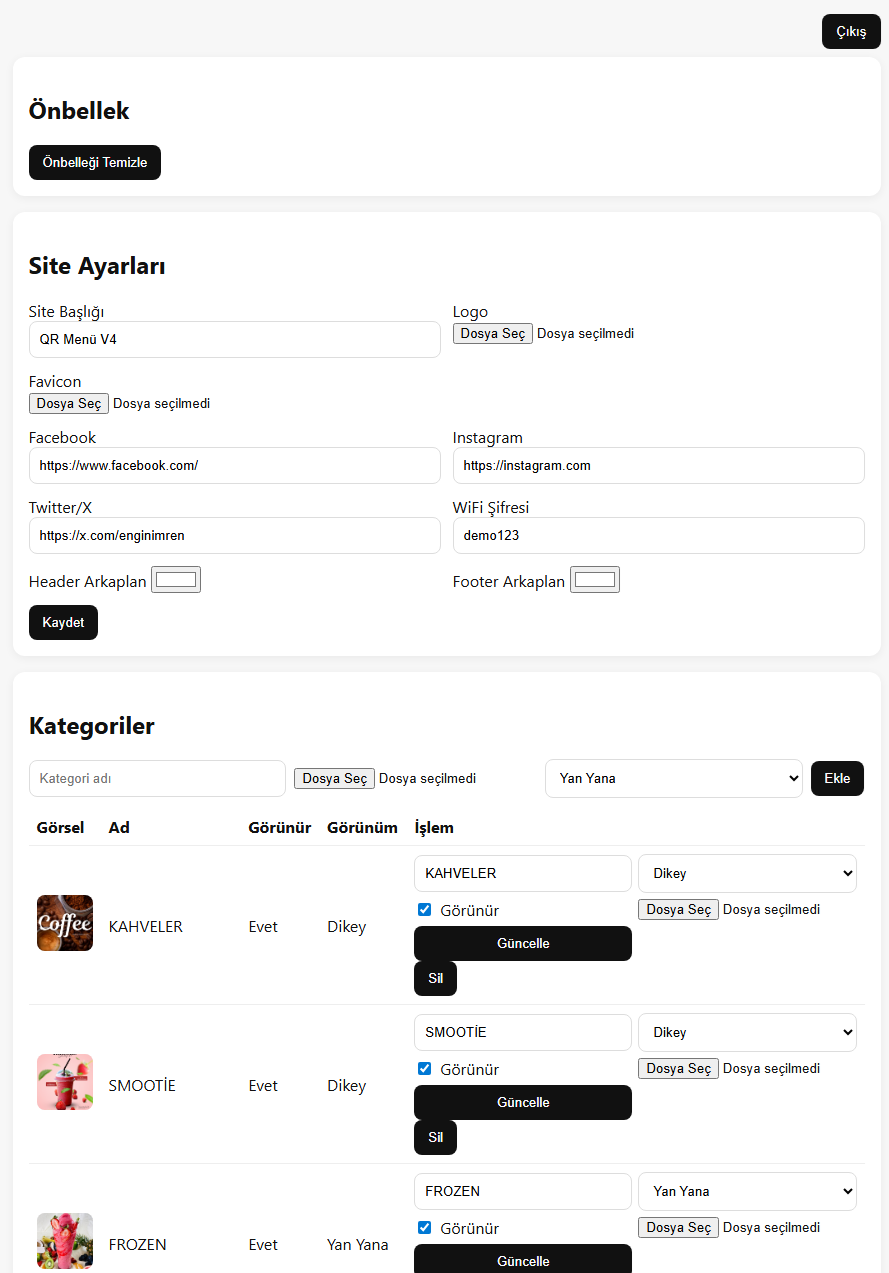Open the Yan Yana dropdown for new category

pos(673,779)
